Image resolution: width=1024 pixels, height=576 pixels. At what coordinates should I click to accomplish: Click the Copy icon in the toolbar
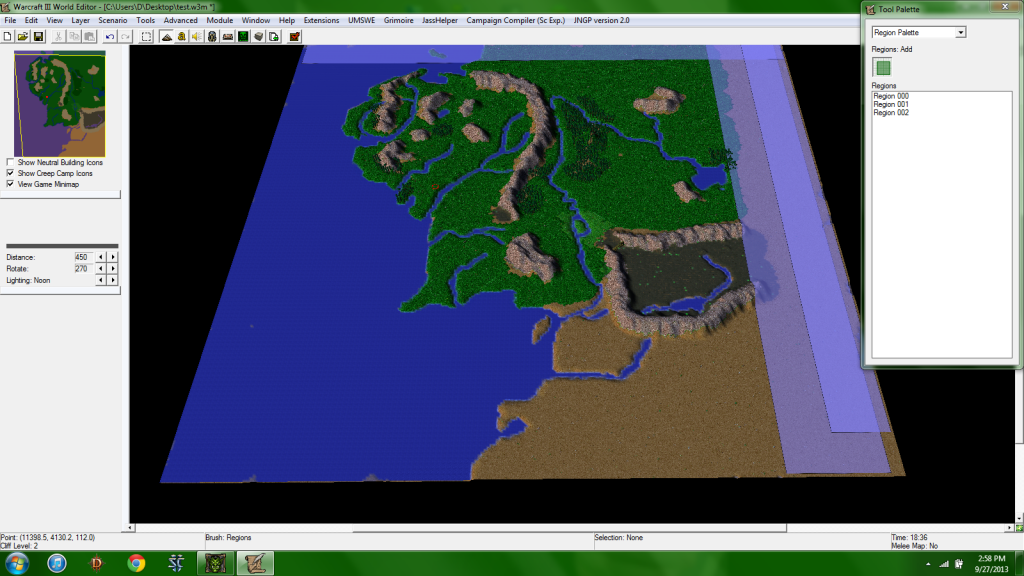pos(74,37)
